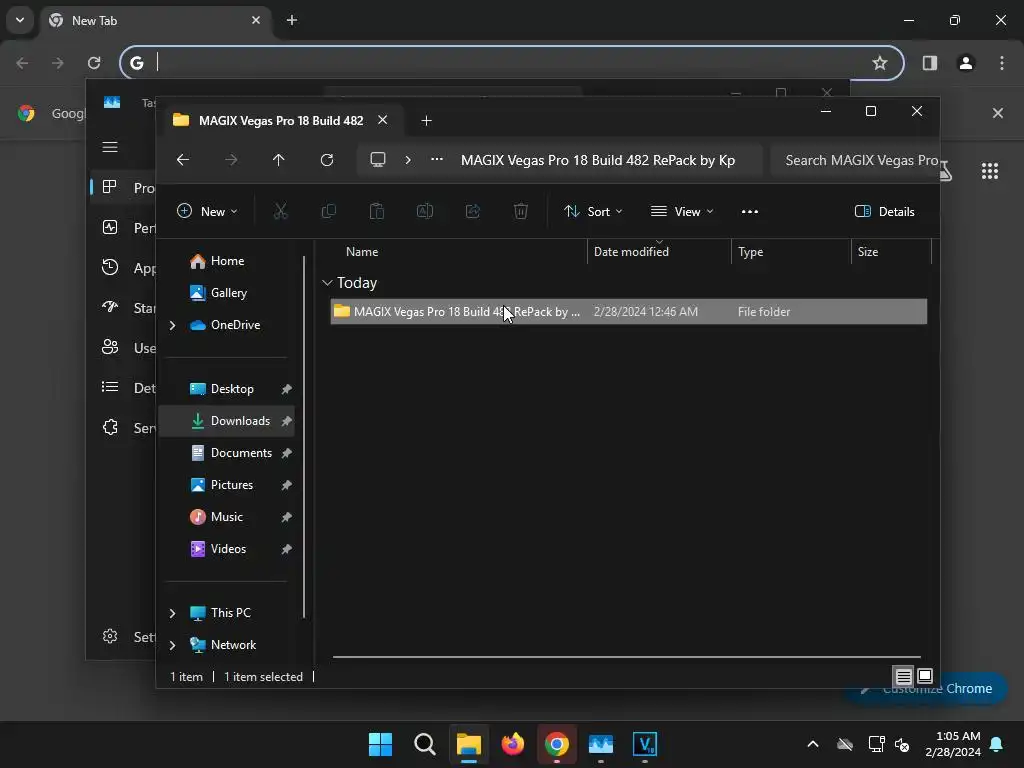Open the Music quick access folder
Image resolution: width=1024 pixels, height=768 pixels.
(226, 517)
